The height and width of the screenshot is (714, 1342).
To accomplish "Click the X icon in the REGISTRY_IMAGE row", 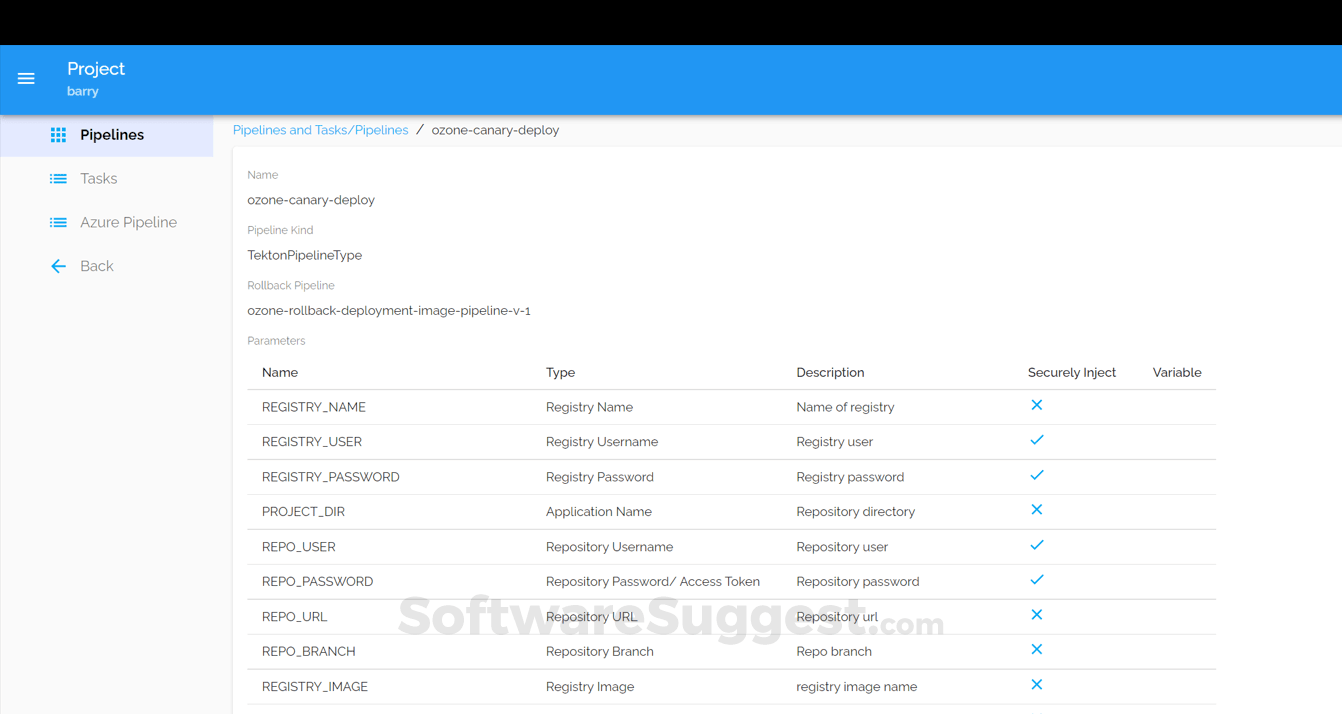I will click(x=1037, y=685).
